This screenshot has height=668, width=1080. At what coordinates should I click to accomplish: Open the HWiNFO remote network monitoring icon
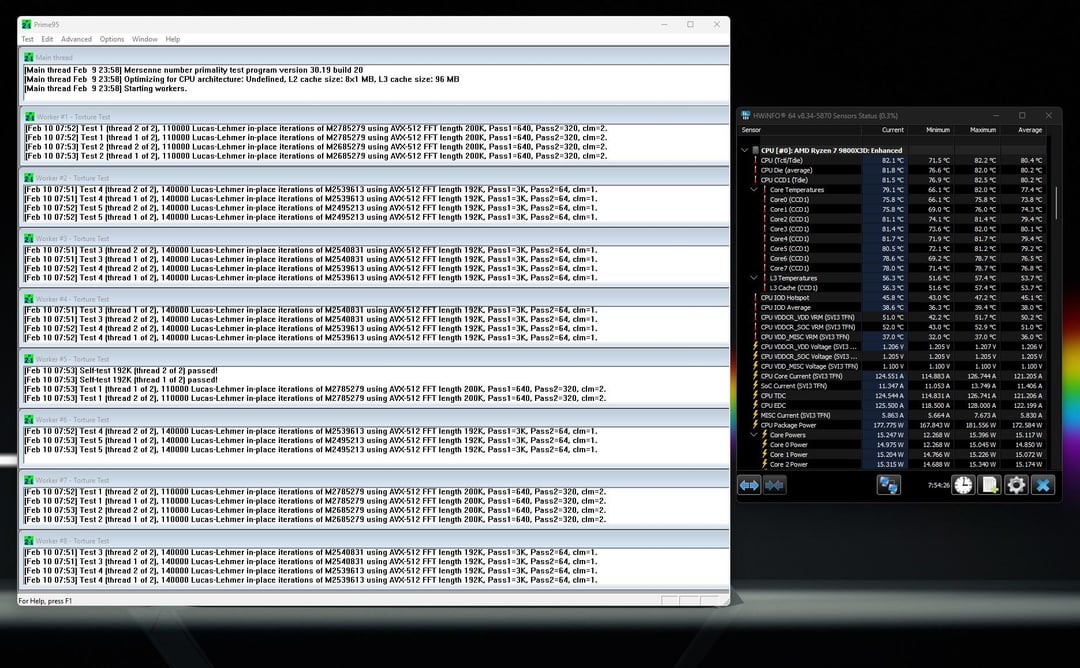pos(889,485)
